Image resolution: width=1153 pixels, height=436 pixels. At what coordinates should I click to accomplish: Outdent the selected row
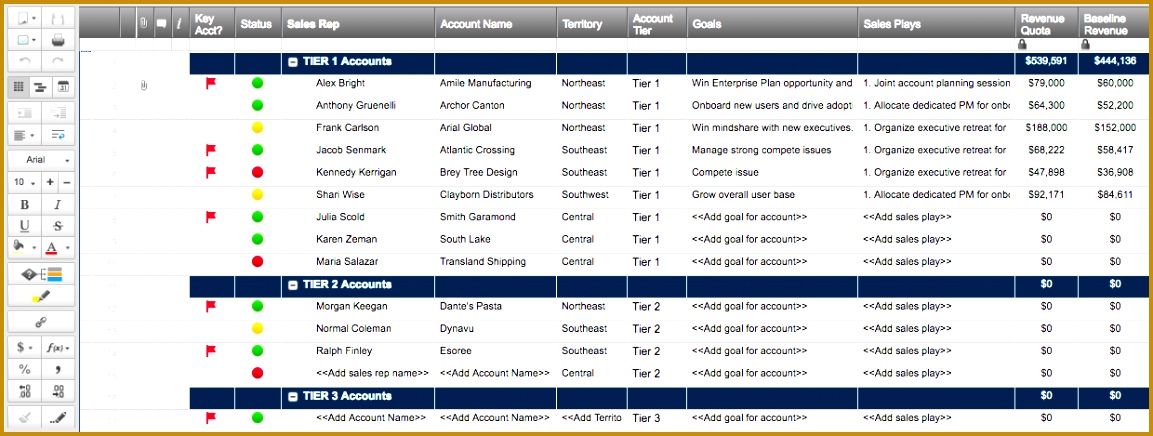coord(24,112)
